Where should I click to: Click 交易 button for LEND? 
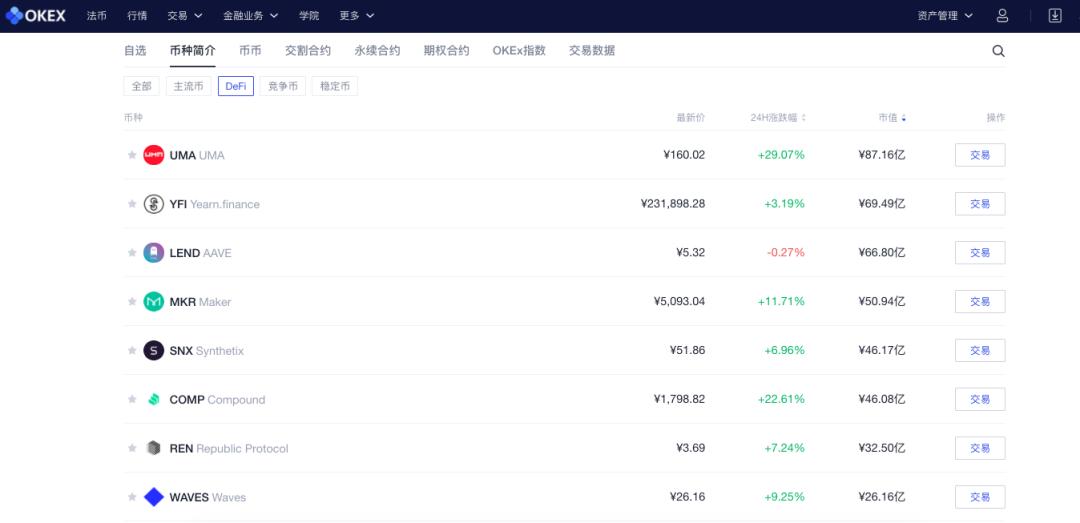coord(979,253)
